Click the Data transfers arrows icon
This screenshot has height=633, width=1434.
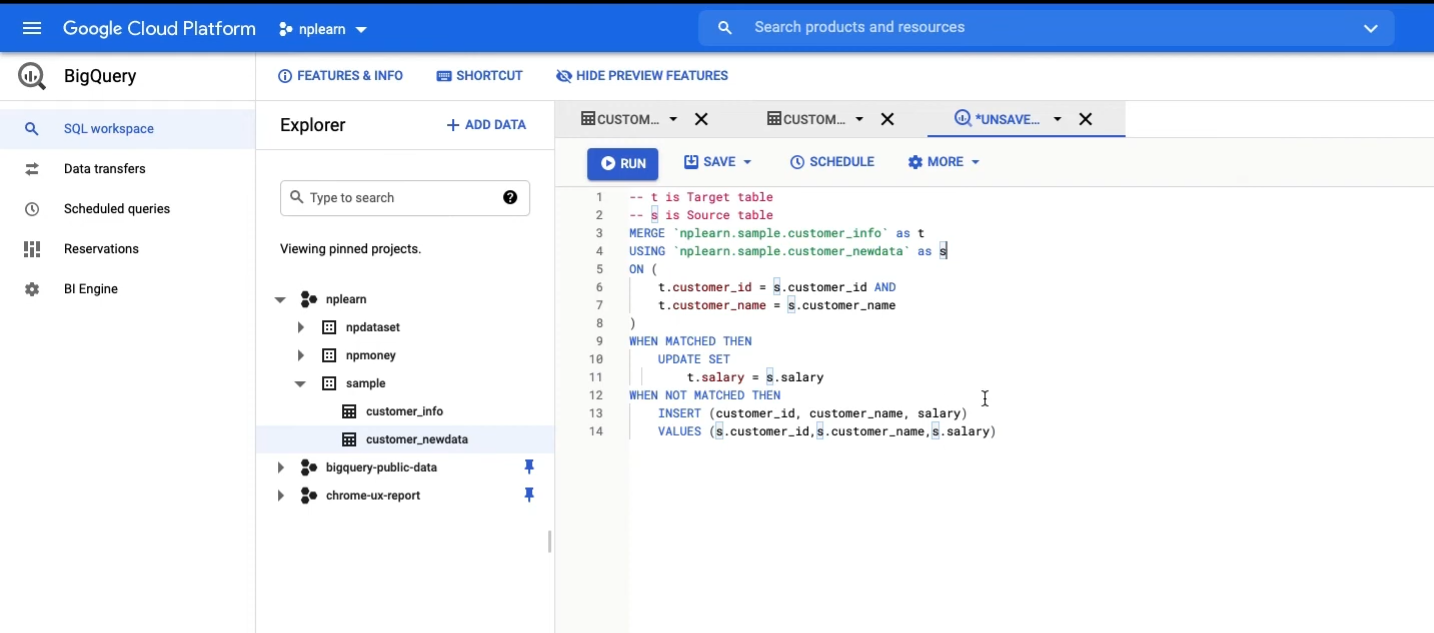32,169
